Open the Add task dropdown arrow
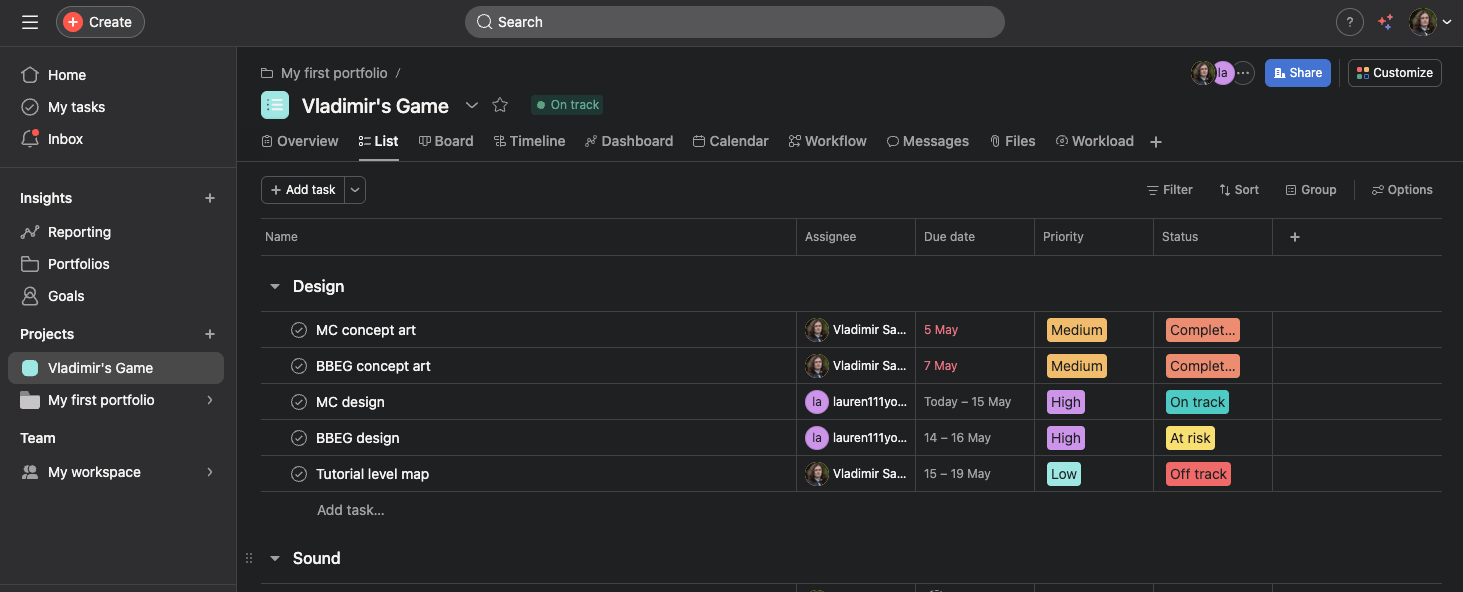Screen dimensions: 1463x592 tap(355, 190)
